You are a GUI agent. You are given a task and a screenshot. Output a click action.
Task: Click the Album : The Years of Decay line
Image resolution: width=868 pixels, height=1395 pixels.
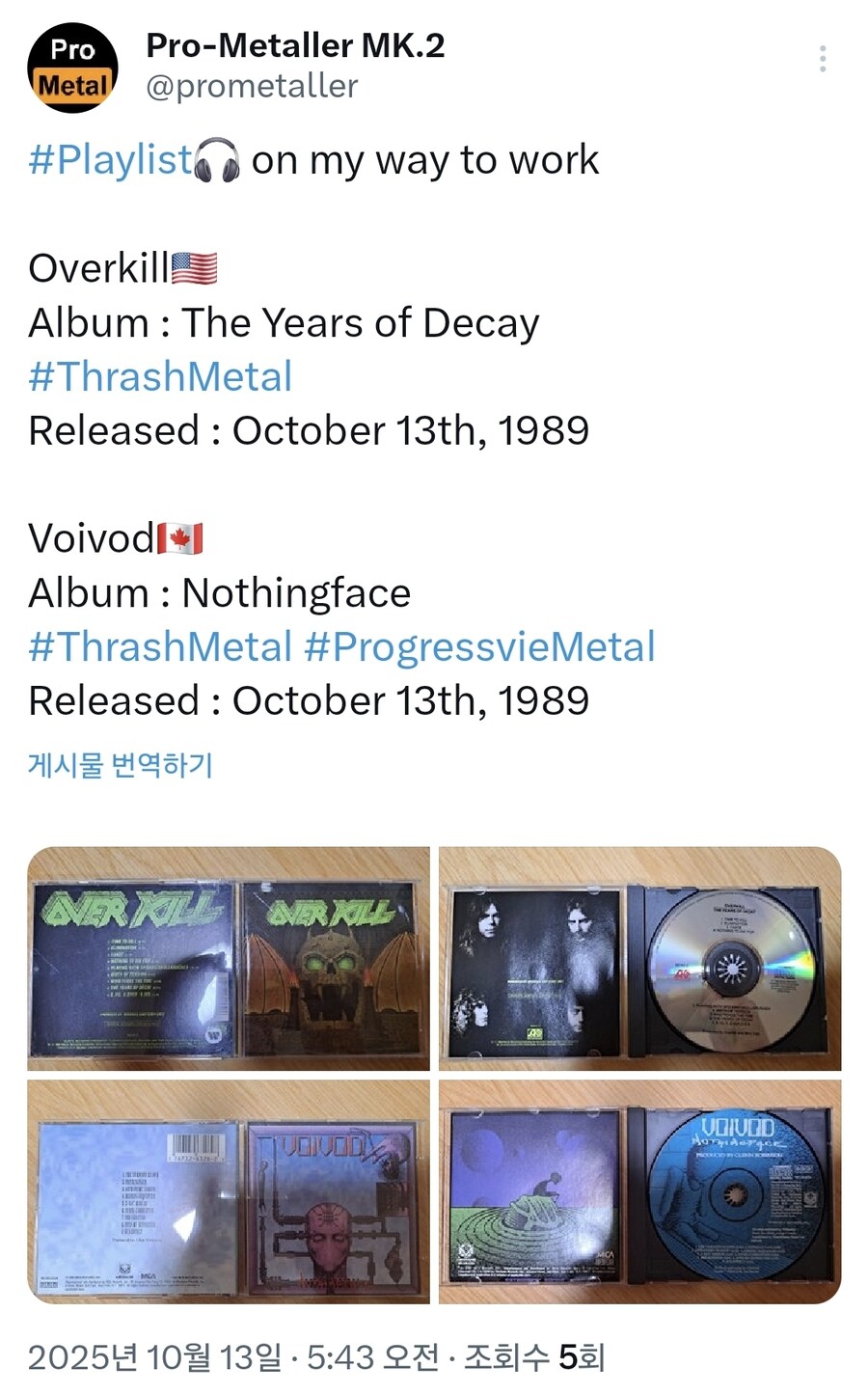[x=284, y=323]
